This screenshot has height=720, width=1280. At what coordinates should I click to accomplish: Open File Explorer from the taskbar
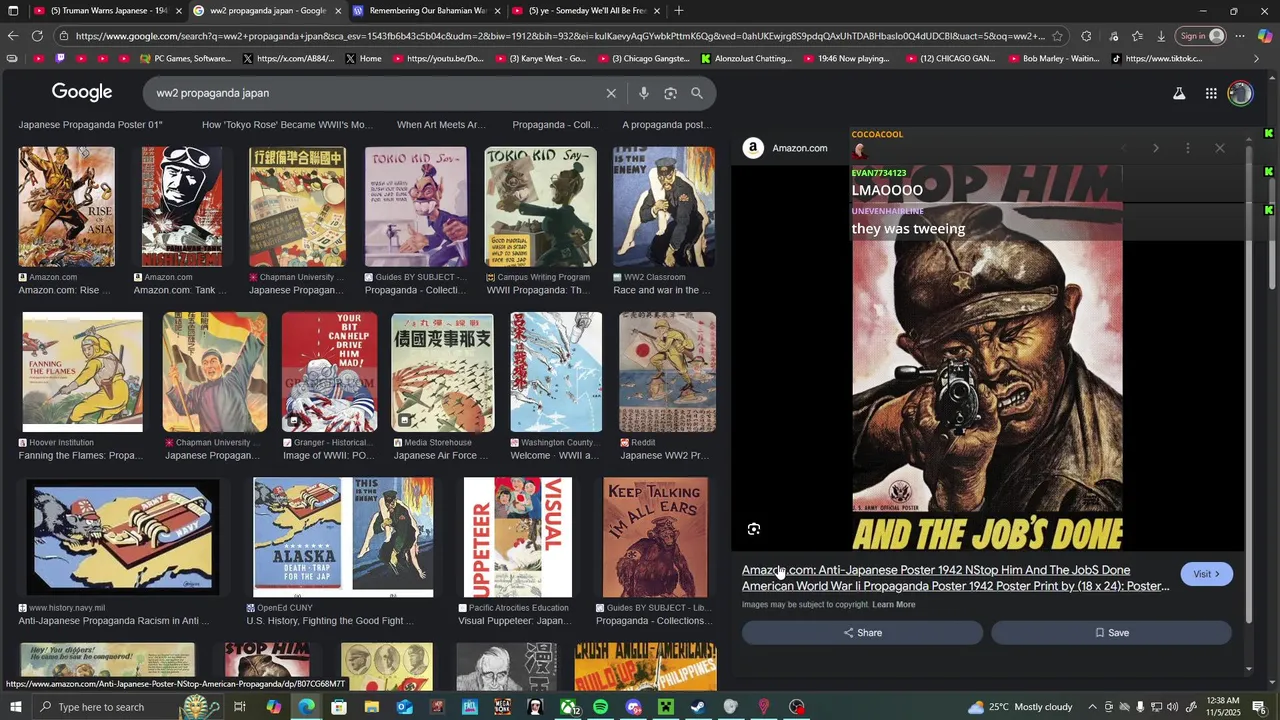point(372,707)
